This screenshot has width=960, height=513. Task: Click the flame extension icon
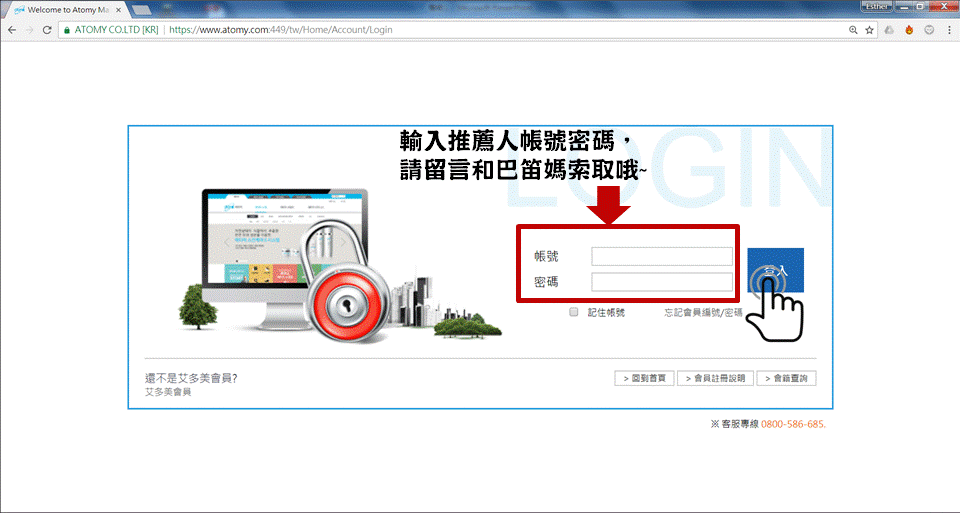point(909,29)
